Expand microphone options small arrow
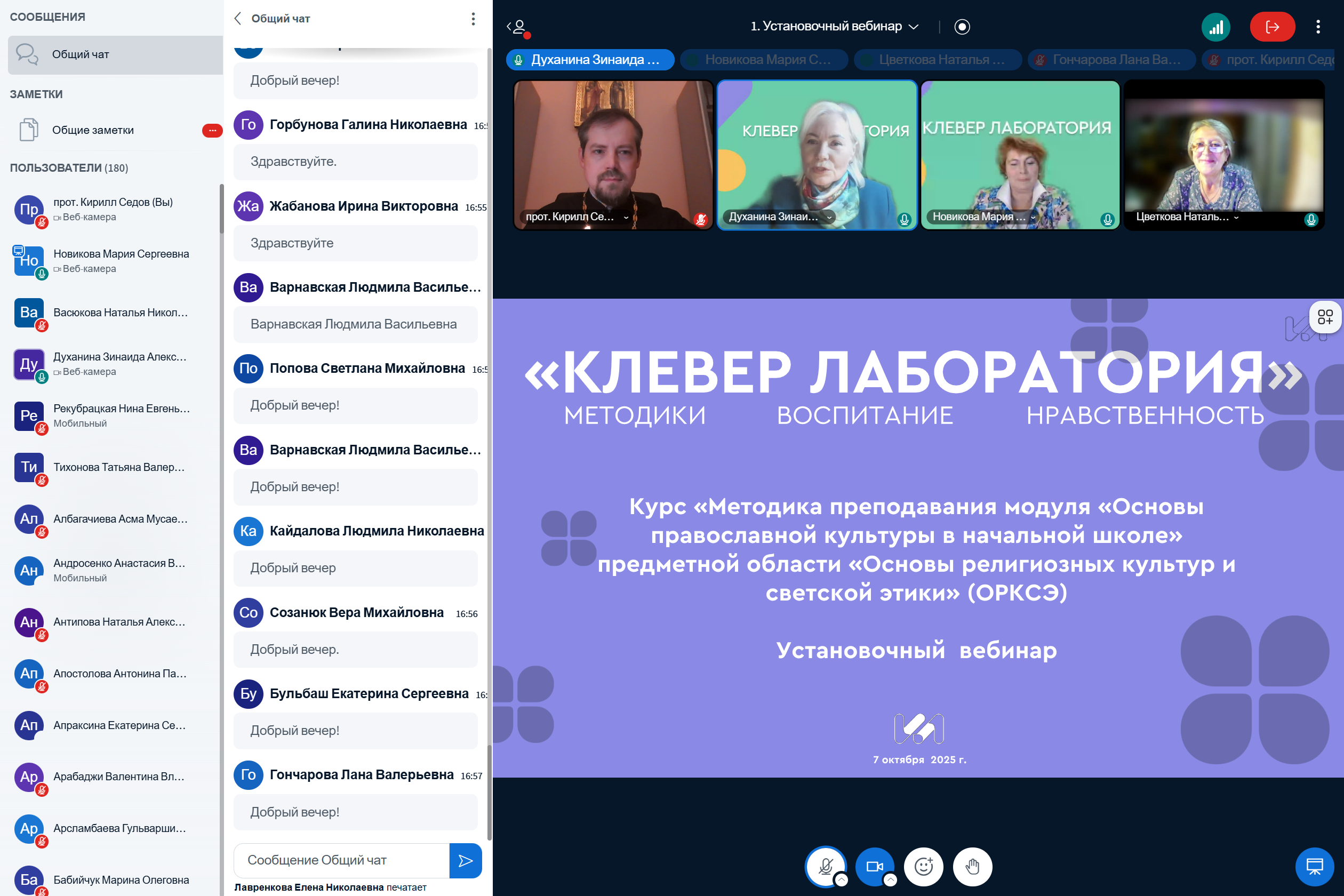The height and width of the screenshot is (896, 1344). pos(841,880)
